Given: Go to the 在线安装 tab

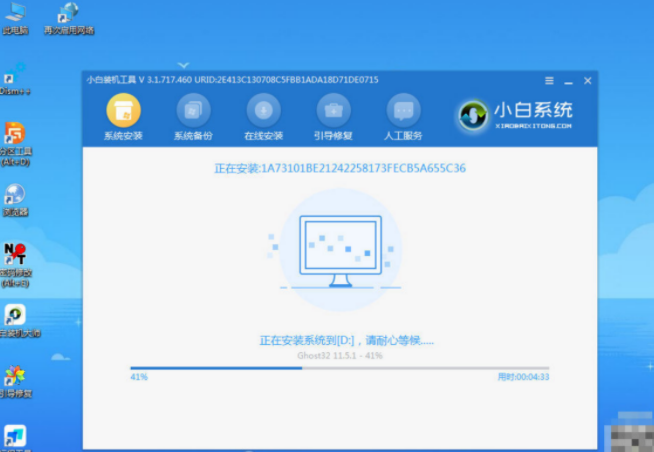Looking at the screenshot, I should click(263, 117).
